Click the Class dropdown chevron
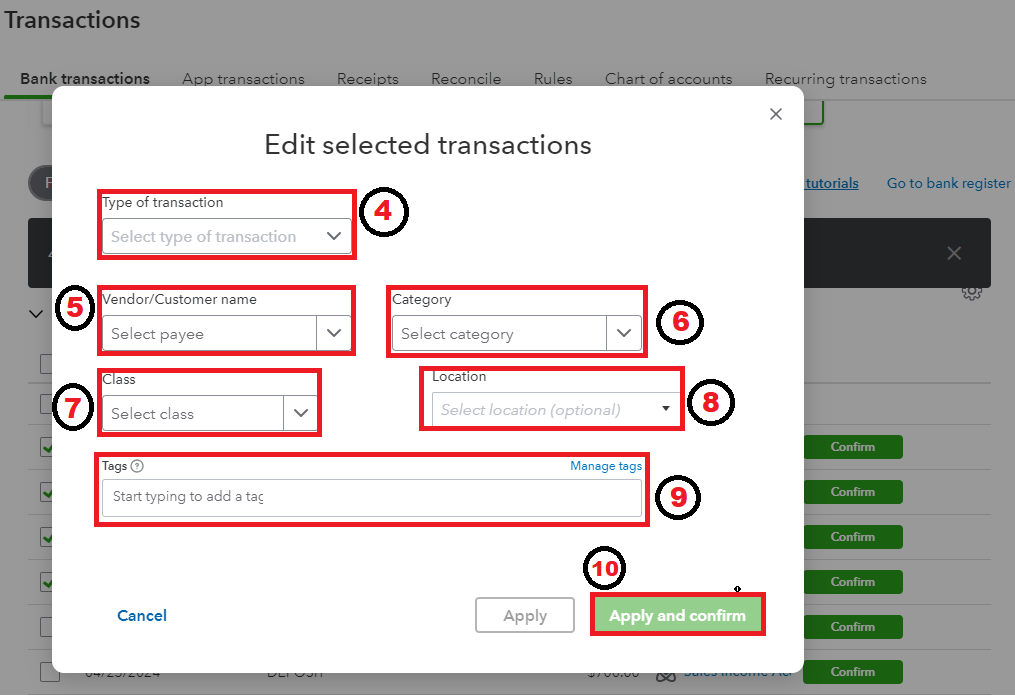Image resolution: width=1015 pixels, height=697 pixels. point(301,412)
